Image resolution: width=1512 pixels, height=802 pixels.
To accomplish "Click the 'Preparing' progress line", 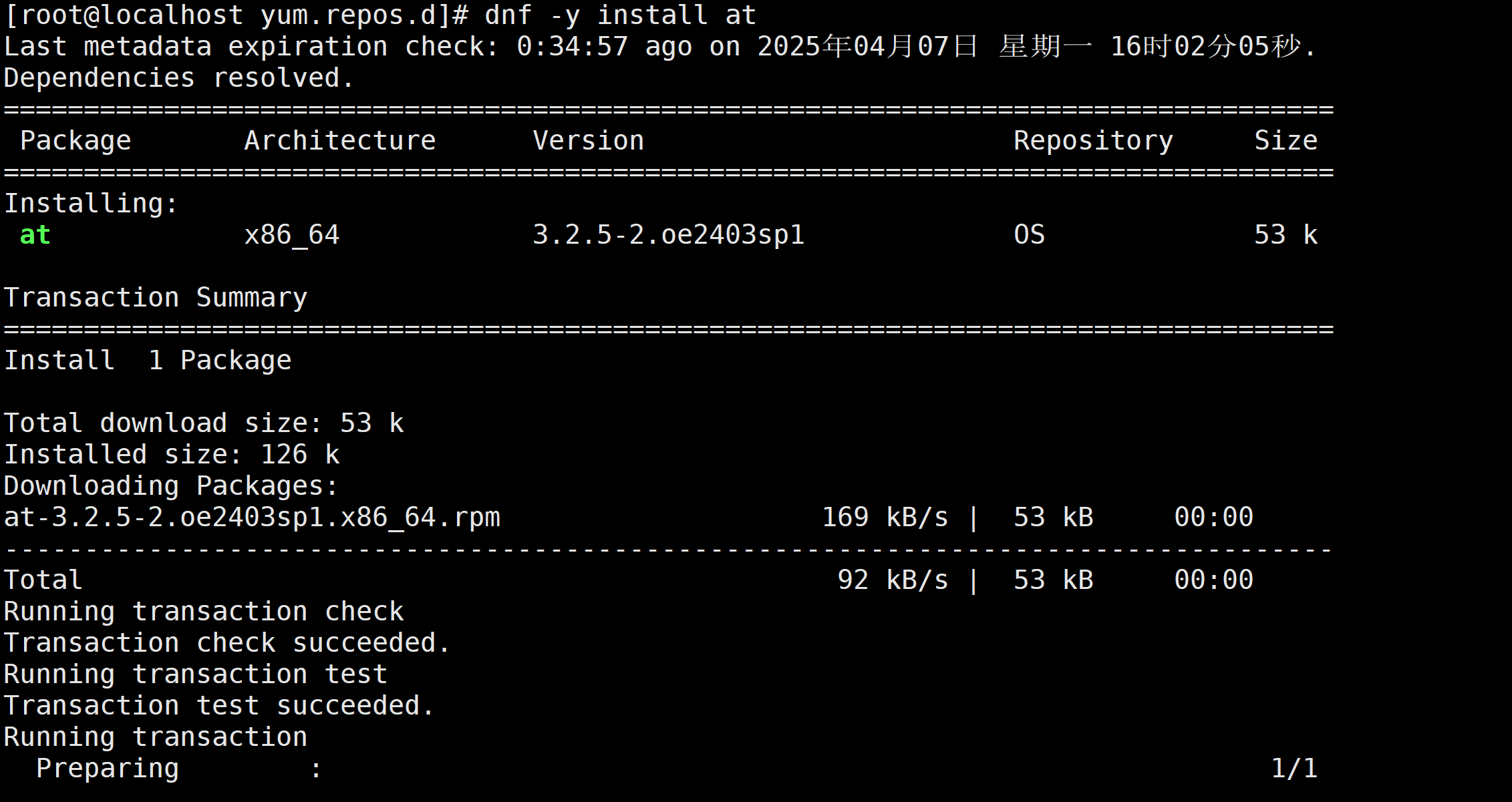I will click(107, 769).
